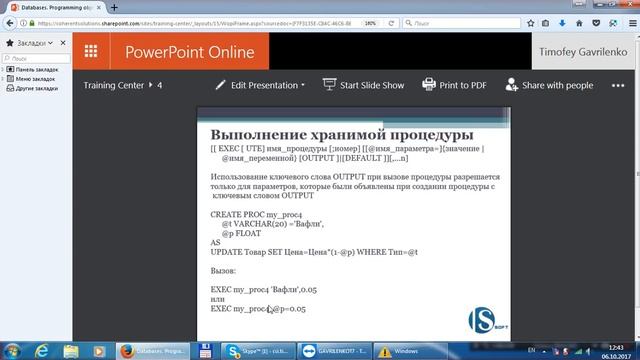Click the printer icon
Image resolution: width=640 pixels, height=360 pixels.
coord(429,84)
